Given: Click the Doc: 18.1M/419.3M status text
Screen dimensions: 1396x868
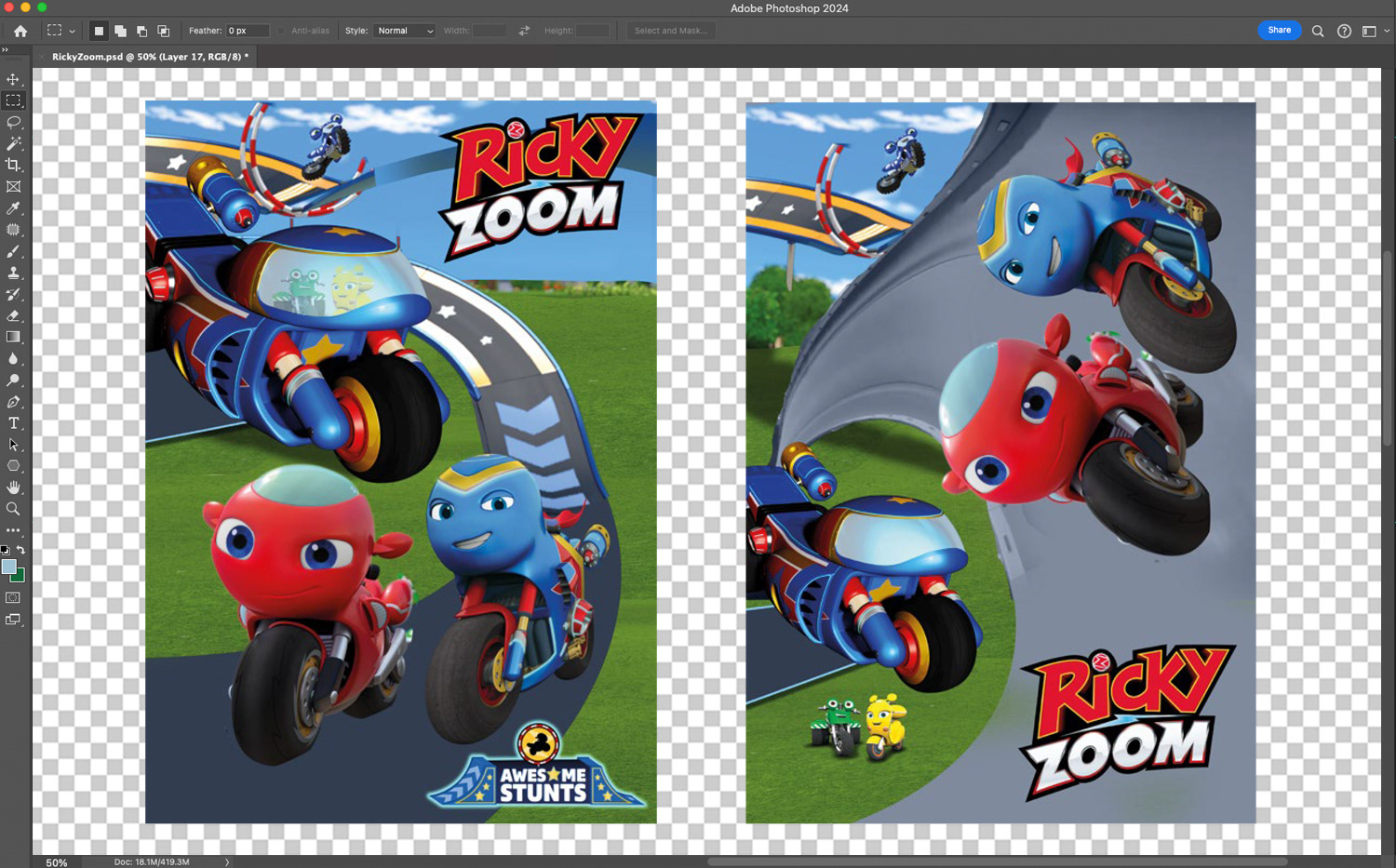Looking at the screenshot, I should [x=152, y=862].
